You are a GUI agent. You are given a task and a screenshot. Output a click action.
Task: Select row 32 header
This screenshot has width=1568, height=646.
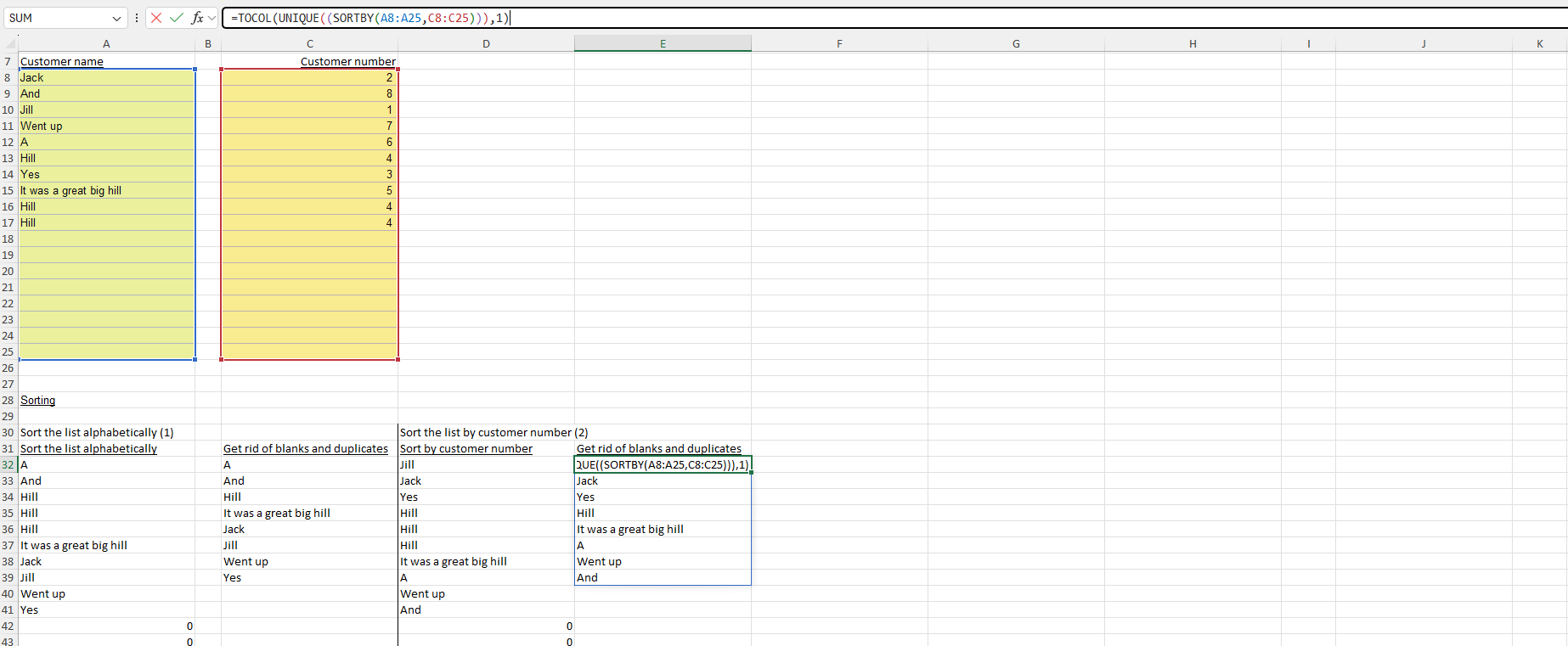(x=8, y=464)
